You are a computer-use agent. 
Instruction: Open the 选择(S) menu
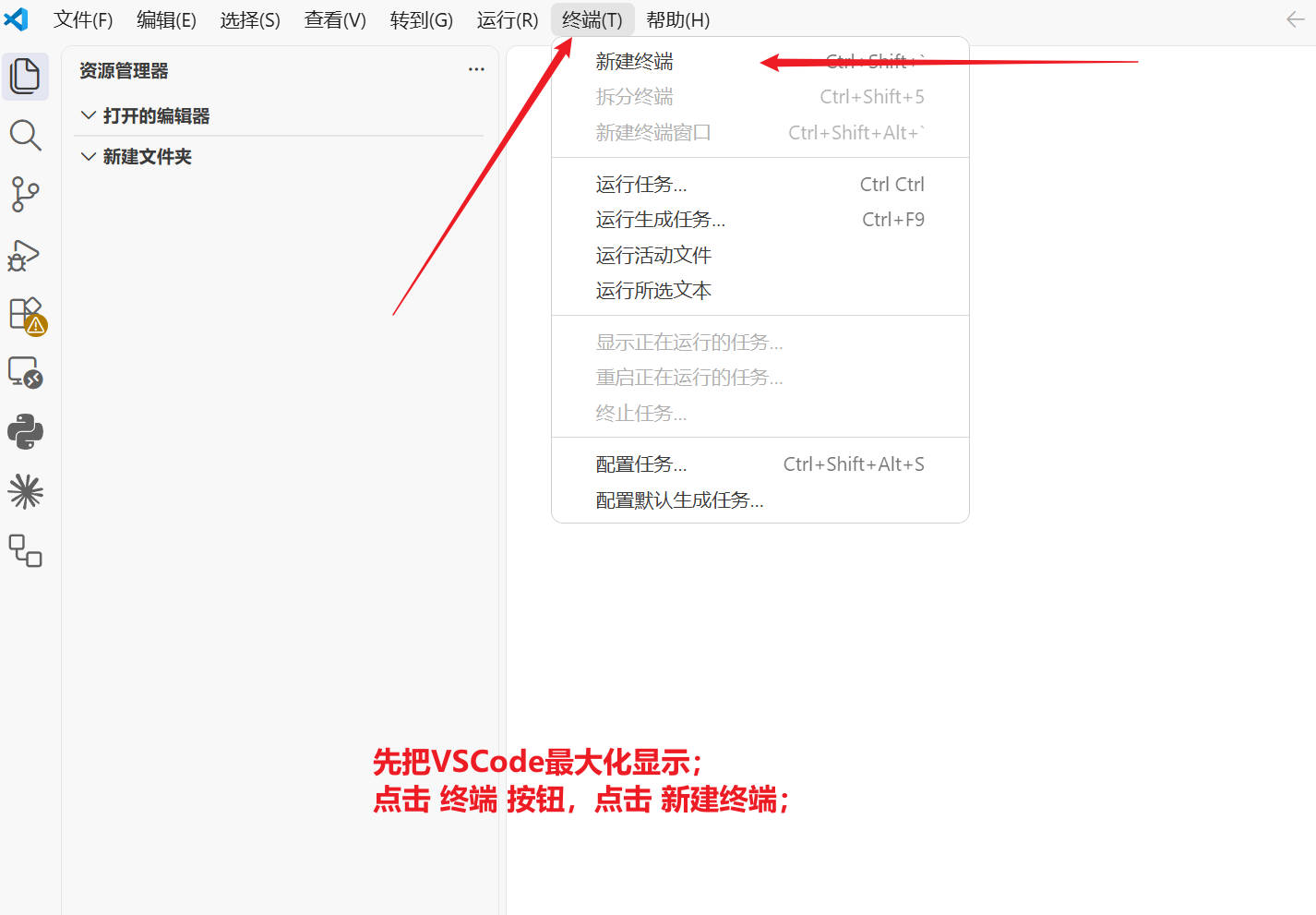coord(250,20)
